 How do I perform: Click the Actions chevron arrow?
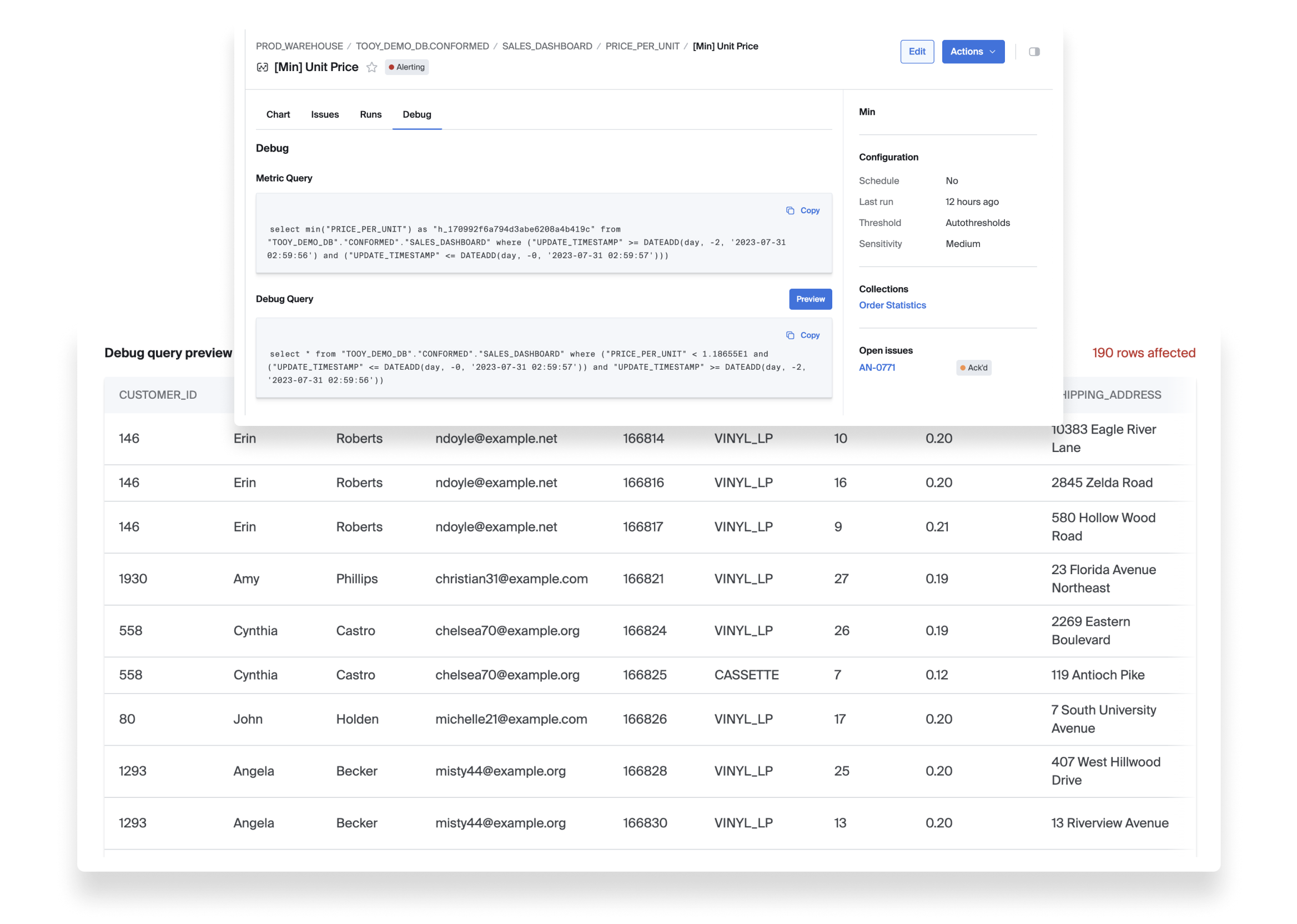[993, 52]
